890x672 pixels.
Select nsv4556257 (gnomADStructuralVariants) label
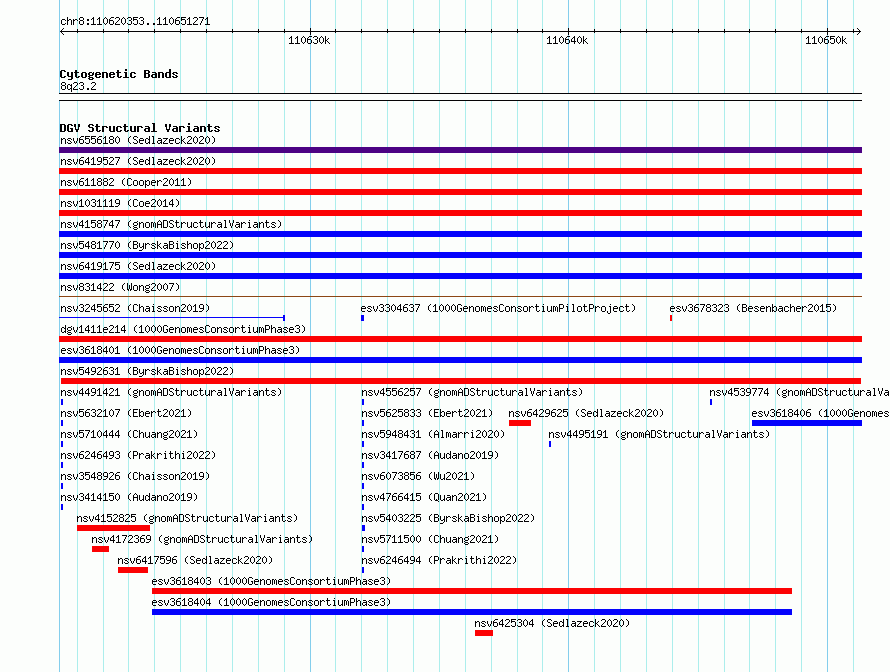472,392
